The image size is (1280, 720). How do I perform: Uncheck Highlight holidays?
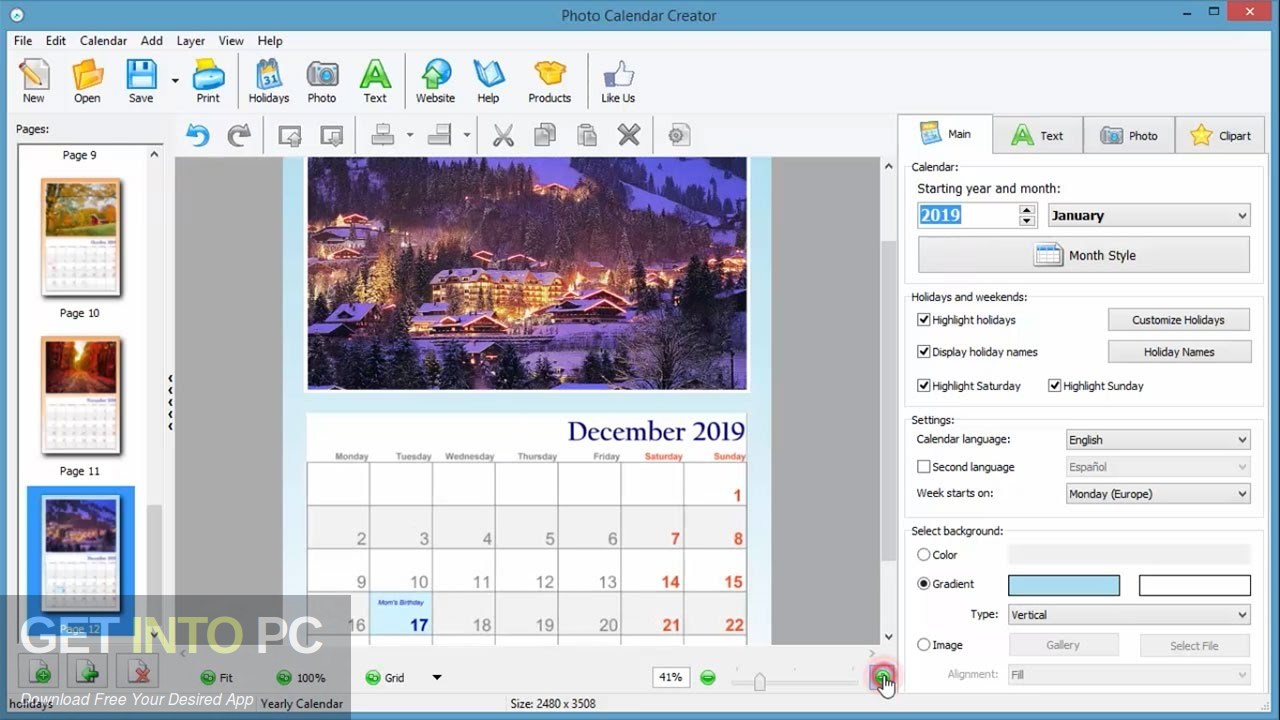(x=924, y=320)
